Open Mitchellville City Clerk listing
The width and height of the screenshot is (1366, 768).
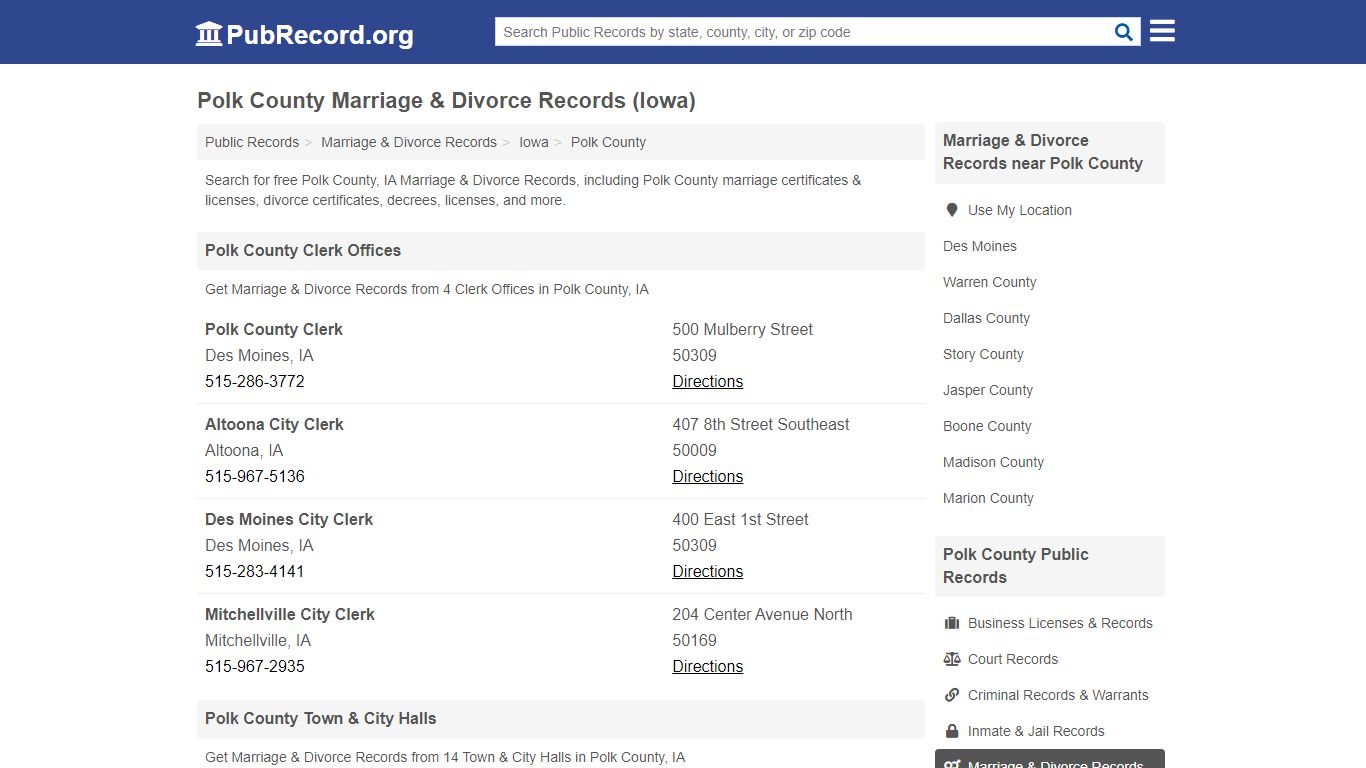point(290,614)
